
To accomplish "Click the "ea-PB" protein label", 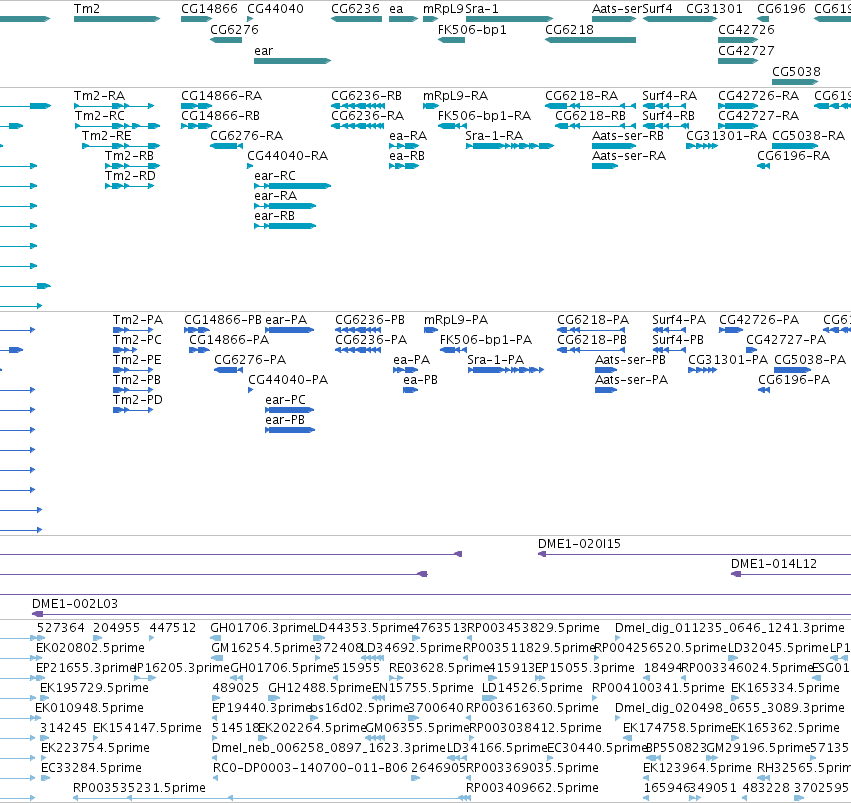I will point(421,380).
